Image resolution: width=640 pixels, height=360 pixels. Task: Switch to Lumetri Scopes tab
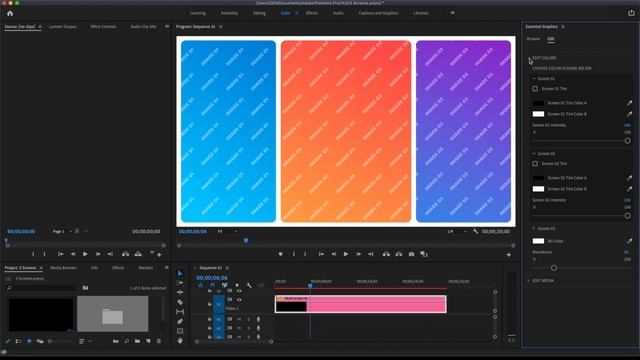(63, 27)
